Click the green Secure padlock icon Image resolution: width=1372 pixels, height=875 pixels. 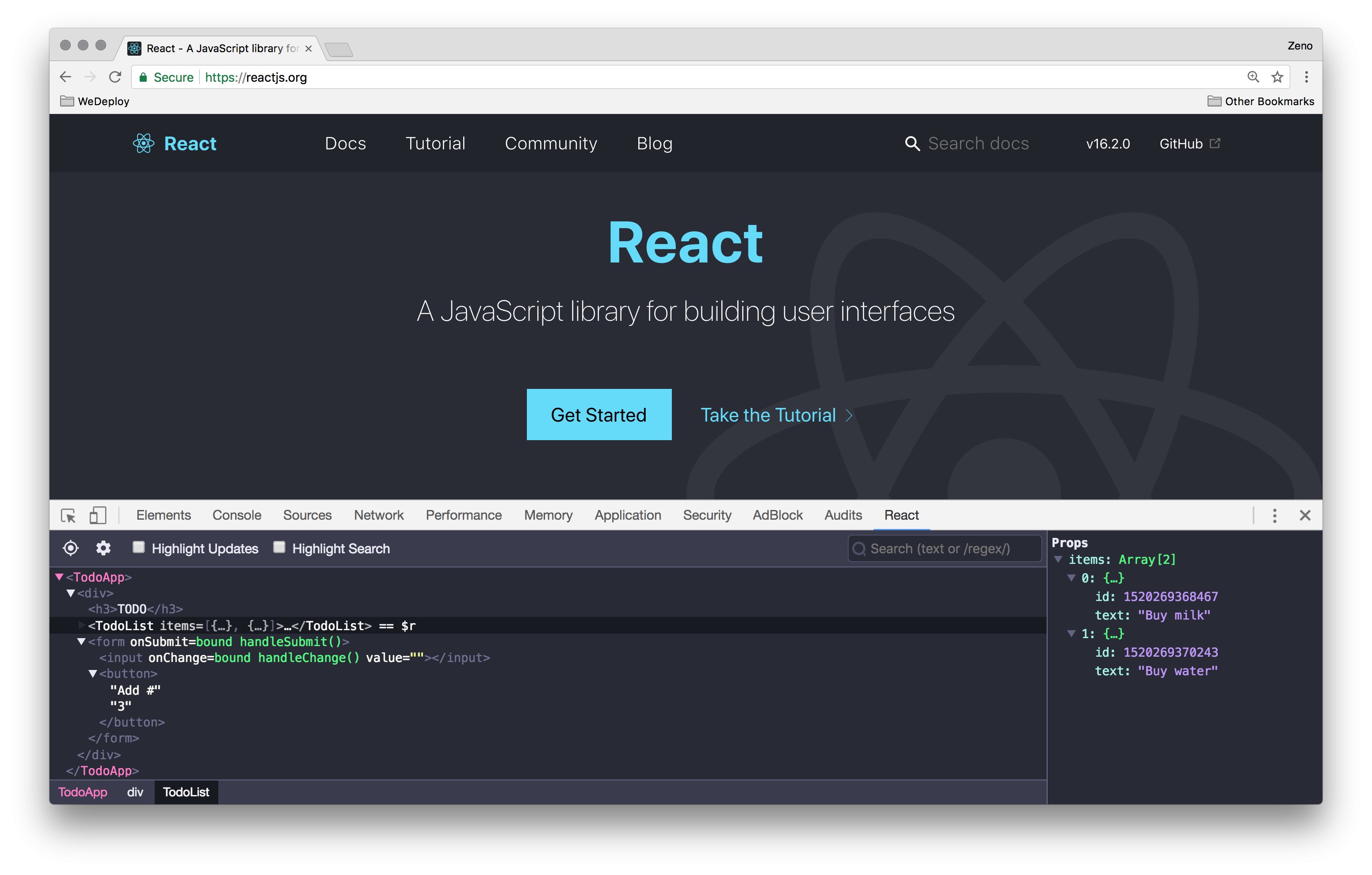[x=143, y=77]
